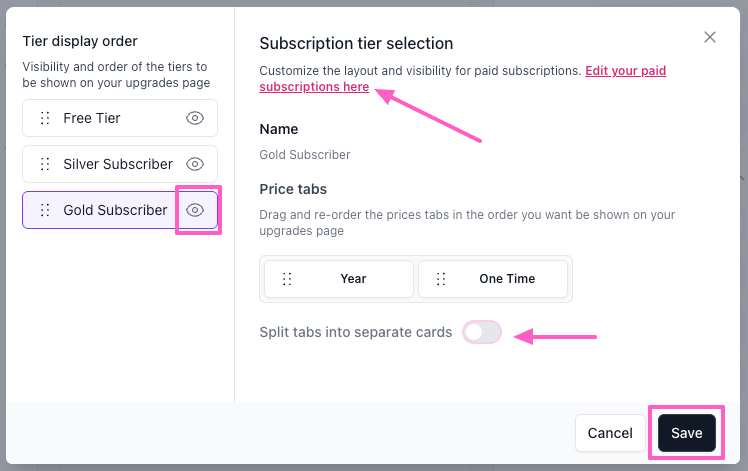Toggle visibility of the Free Tier
Image resolution: width=748 pixels, height=471 pixels.
(x=195, y=118)
